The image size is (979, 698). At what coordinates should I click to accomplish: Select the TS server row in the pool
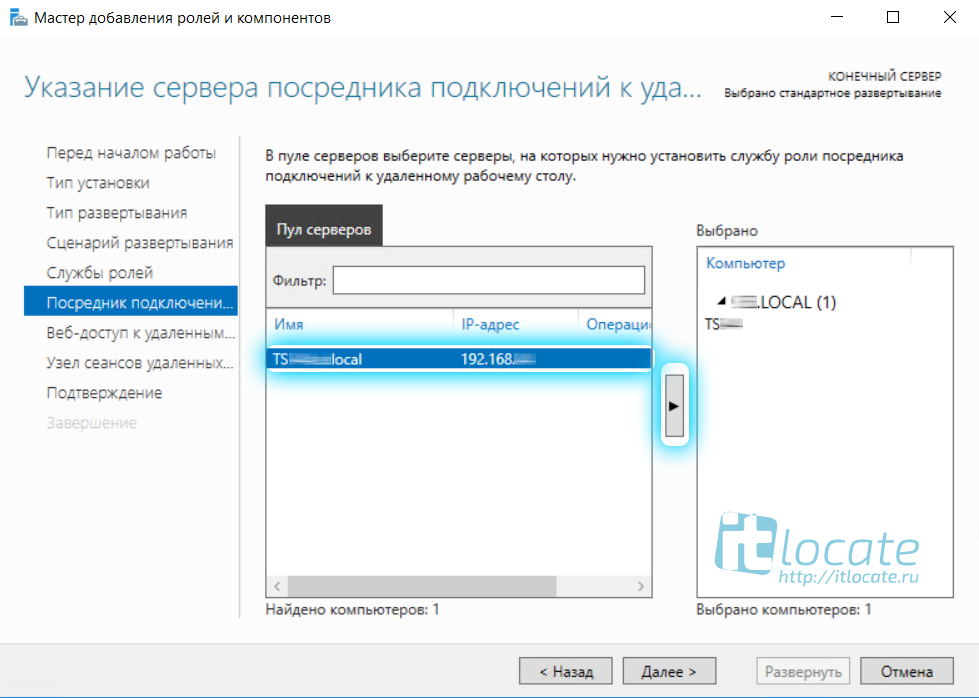click(459, 359)
